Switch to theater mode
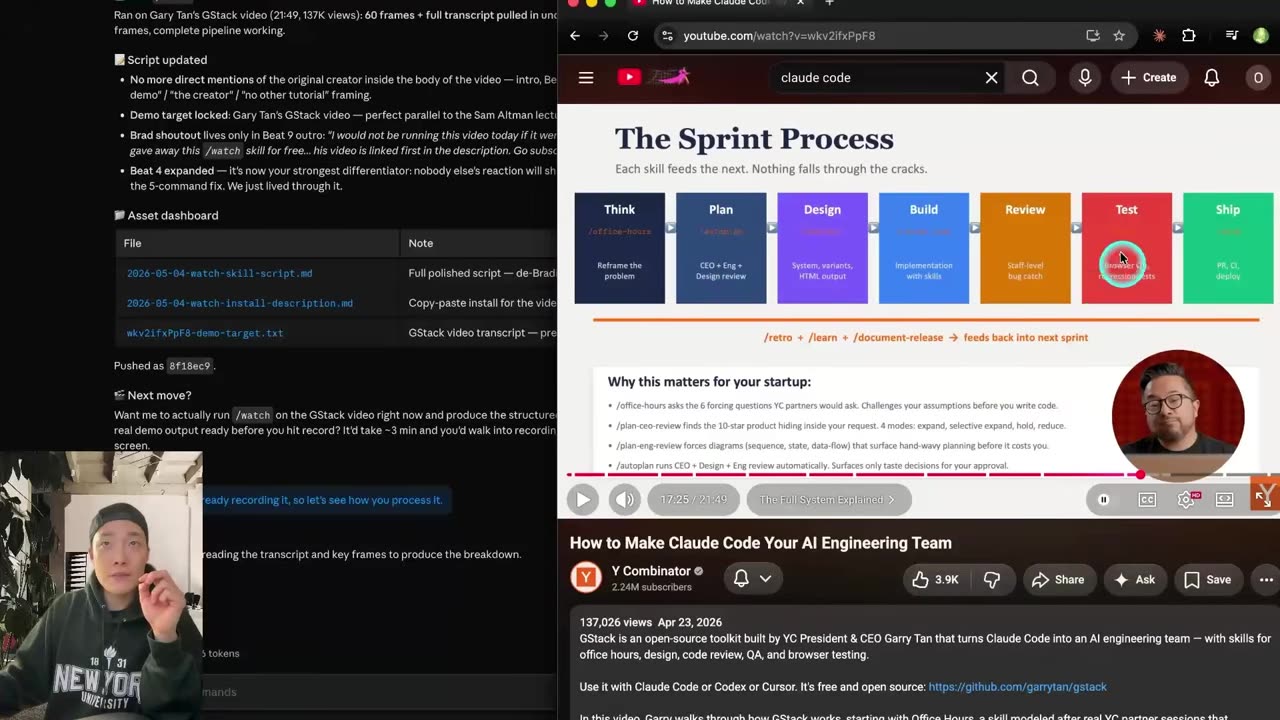1280x720 pixels. [x=1225, y=500]
